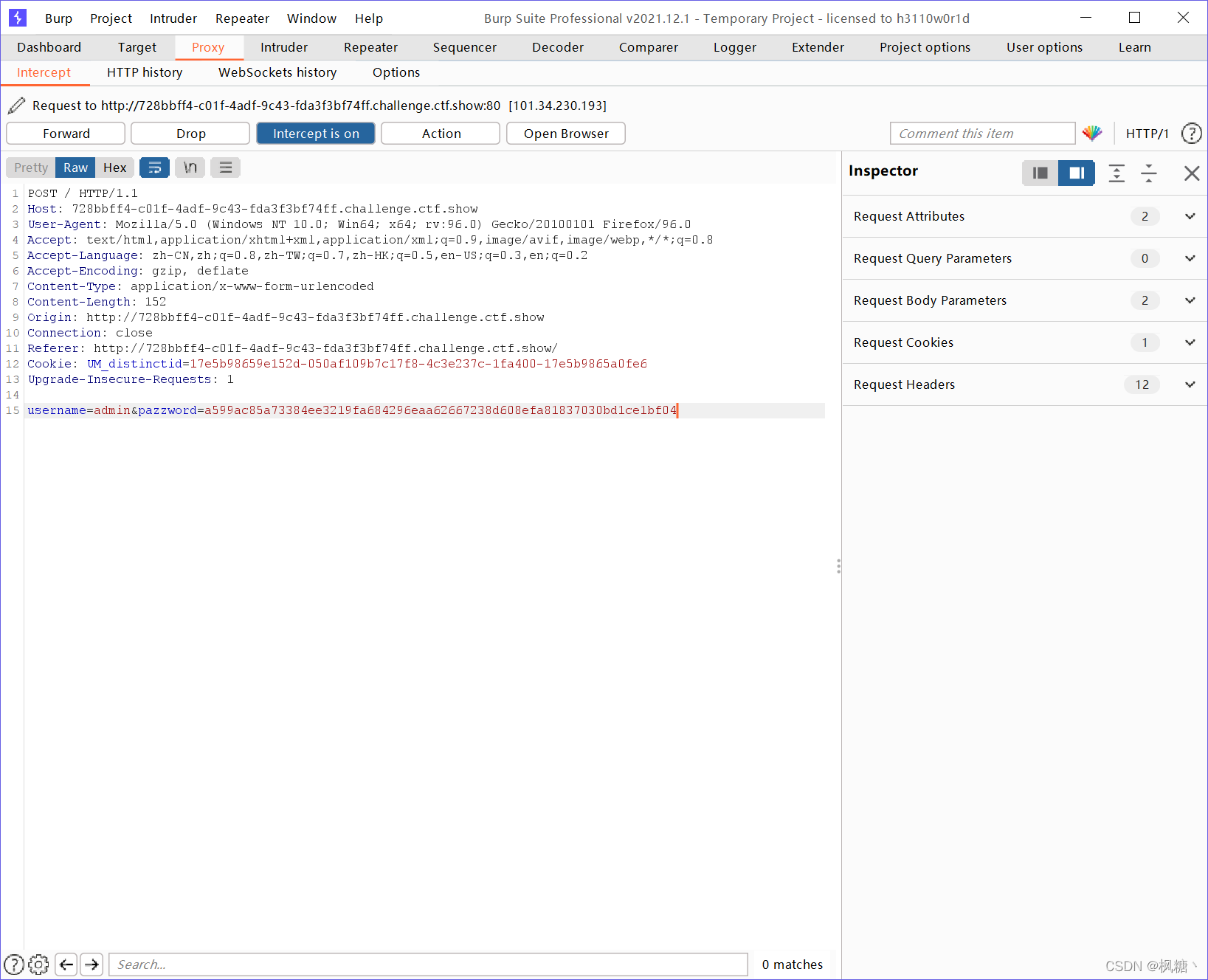Click the Comment this item field
This screenshot has width=1208, height=980.
[x=982, y=134]
